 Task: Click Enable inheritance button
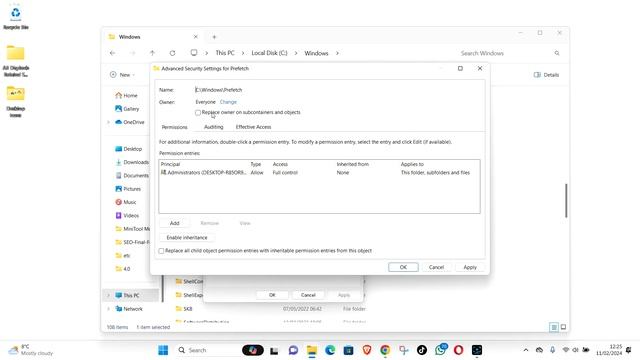point(187,238)
